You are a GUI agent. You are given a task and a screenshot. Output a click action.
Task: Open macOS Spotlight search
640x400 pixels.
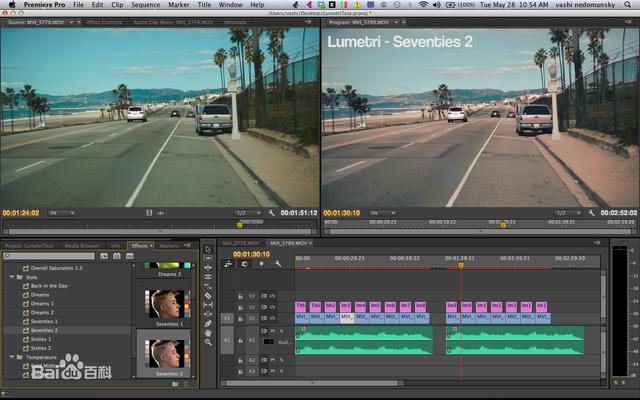click(x=627, y=4)
